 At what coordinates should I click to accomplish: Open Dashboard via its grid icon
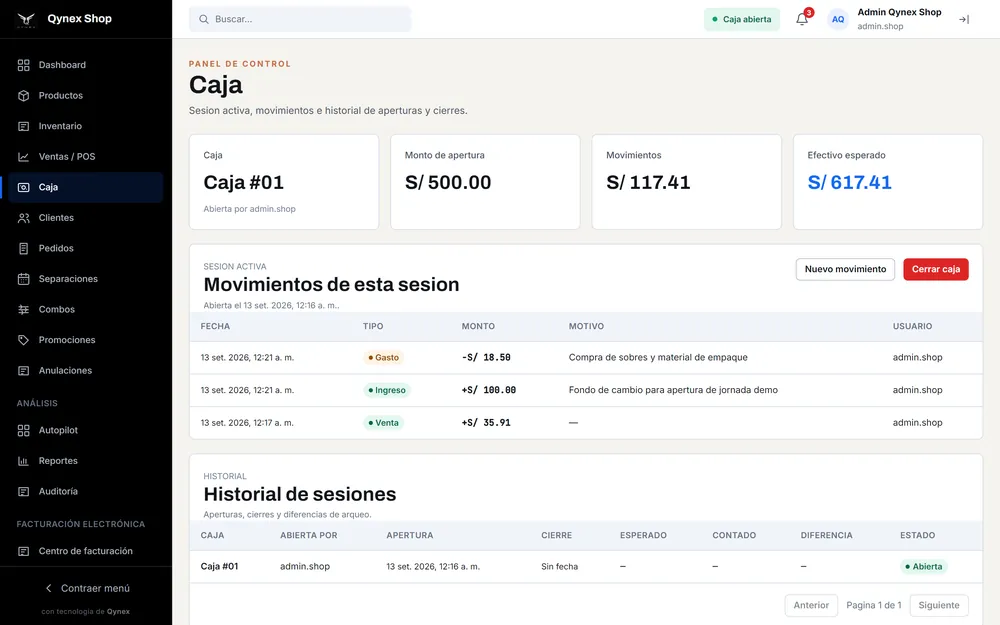tap(24, 65)
